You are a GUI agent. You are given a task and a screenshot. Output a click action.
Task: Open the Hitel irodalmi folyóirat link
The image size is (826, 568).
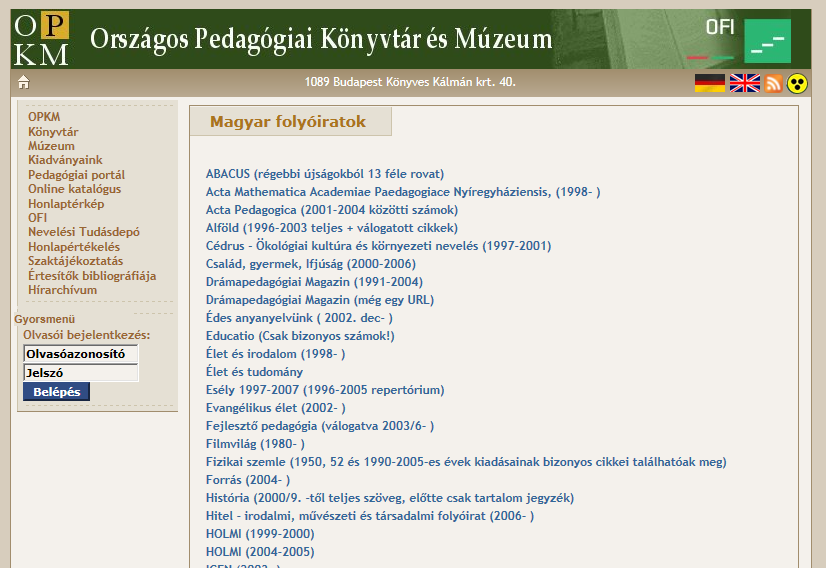coord(370,516)
